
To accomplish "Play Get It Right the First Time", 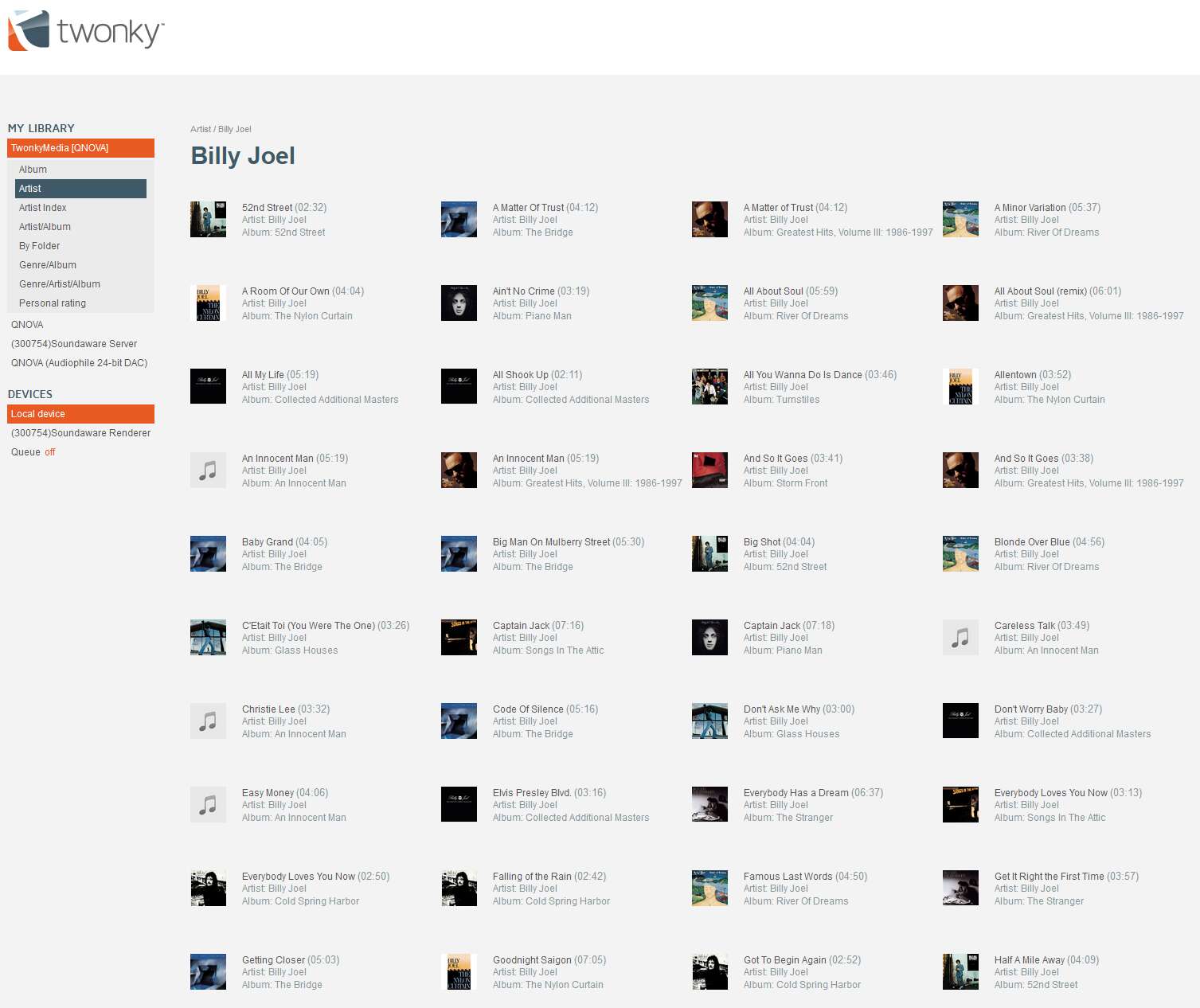I will coord(1050,877).
